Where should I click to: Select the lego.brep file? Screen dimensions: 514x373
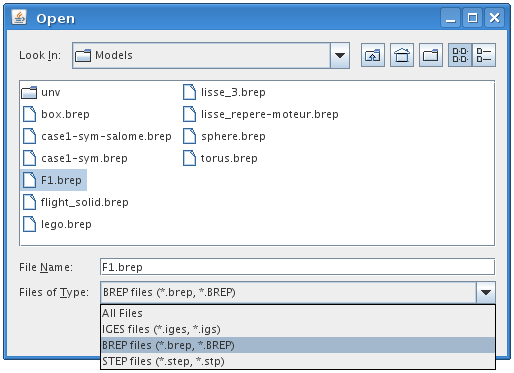pyautogui.click(x=57, y=224)
